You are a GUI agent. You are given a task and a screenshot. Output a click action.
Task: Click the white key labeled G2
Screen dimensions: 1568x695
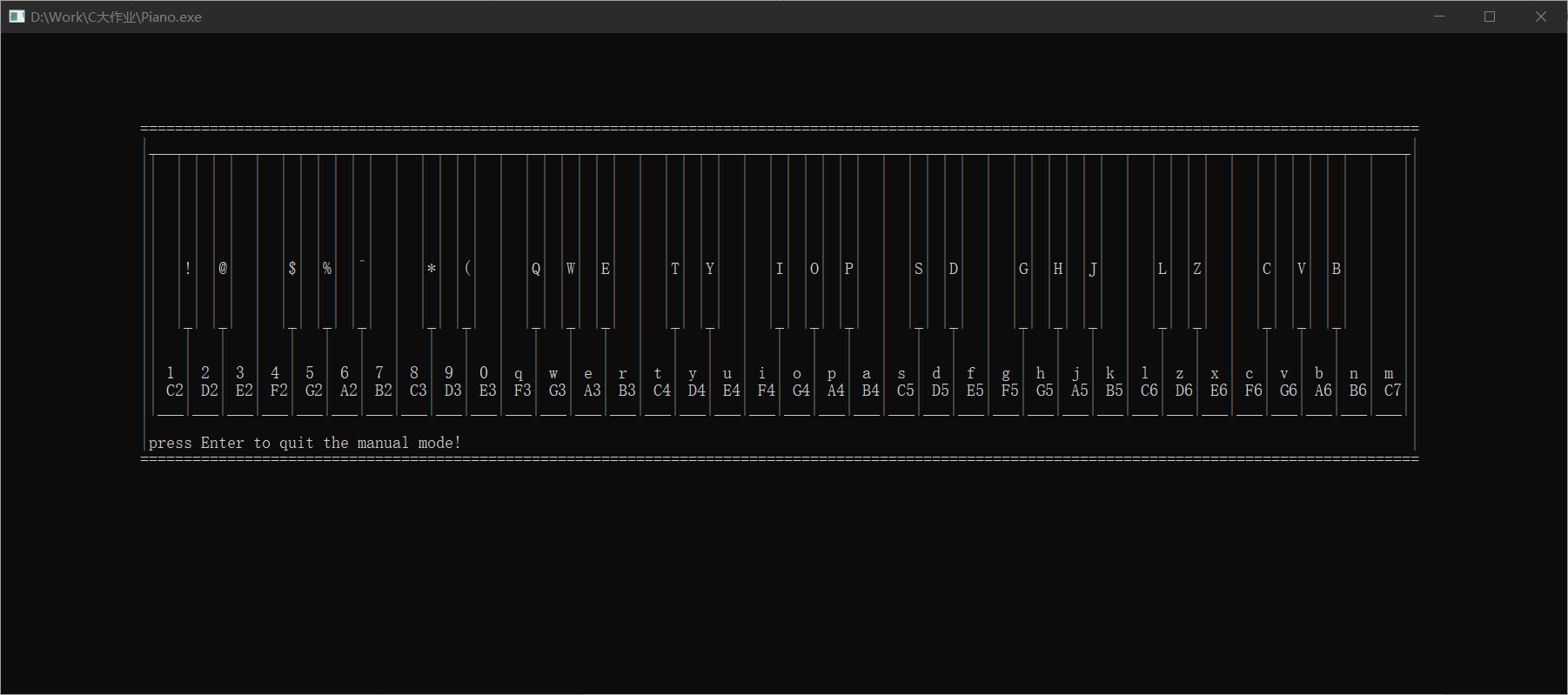310,383
